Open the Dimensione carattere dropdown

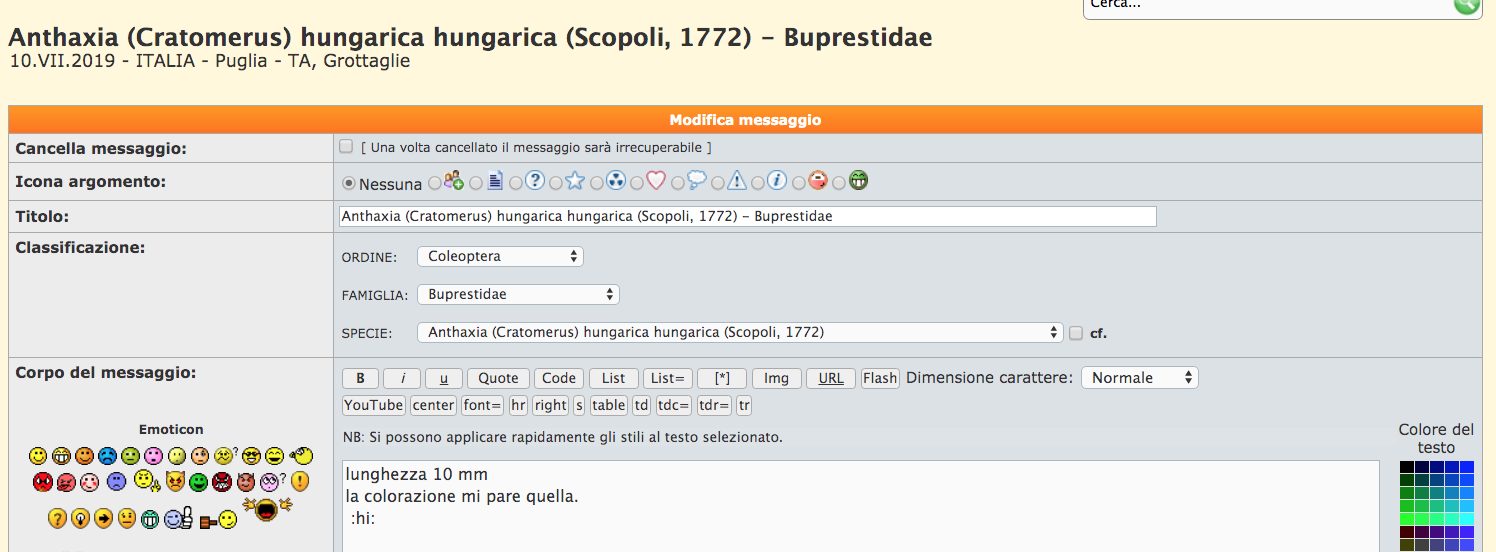click(1139, 378)
